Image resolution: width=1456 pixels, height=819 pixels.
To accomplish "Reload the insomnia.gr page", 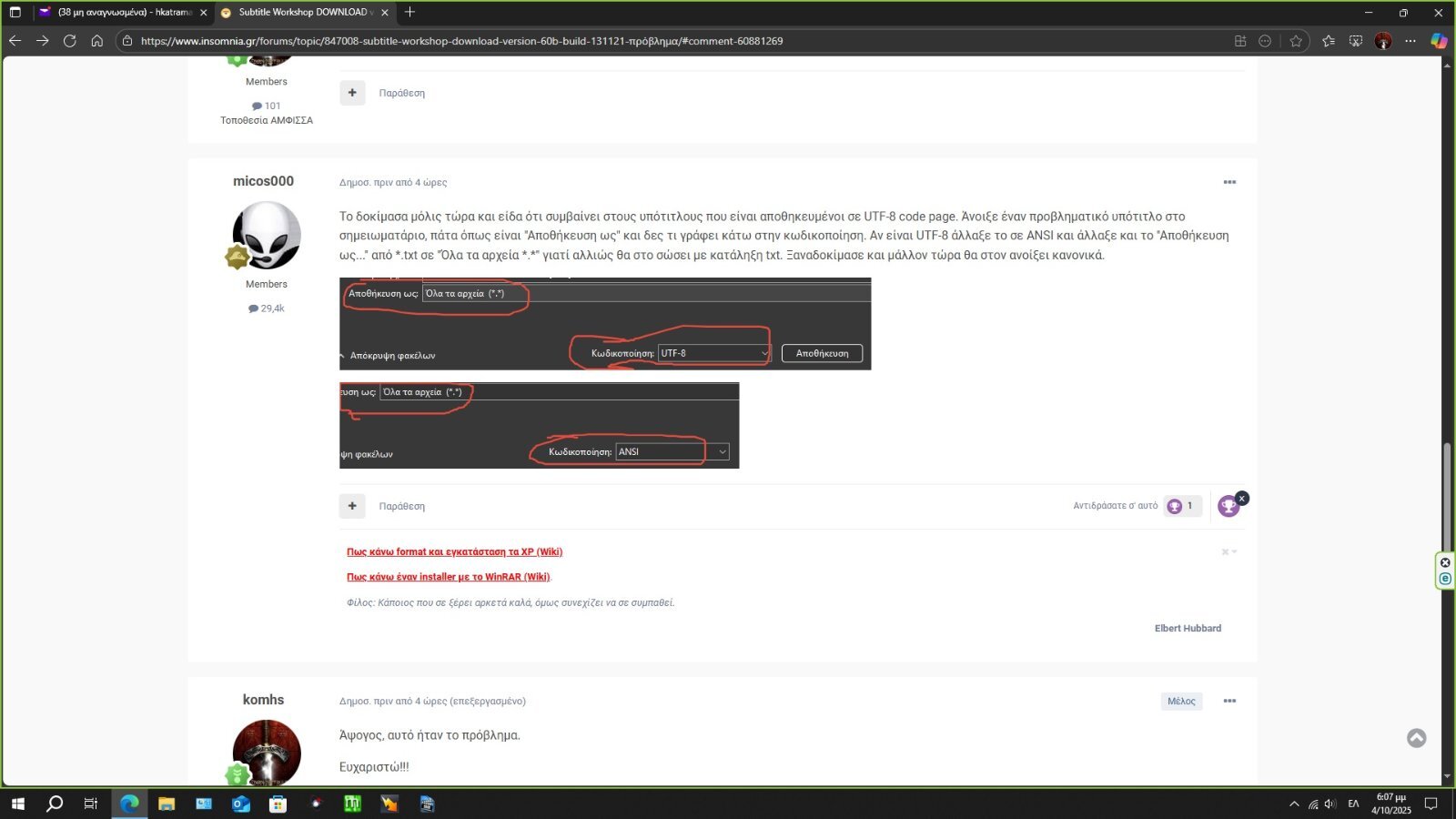I will click(x=69, y=41).
